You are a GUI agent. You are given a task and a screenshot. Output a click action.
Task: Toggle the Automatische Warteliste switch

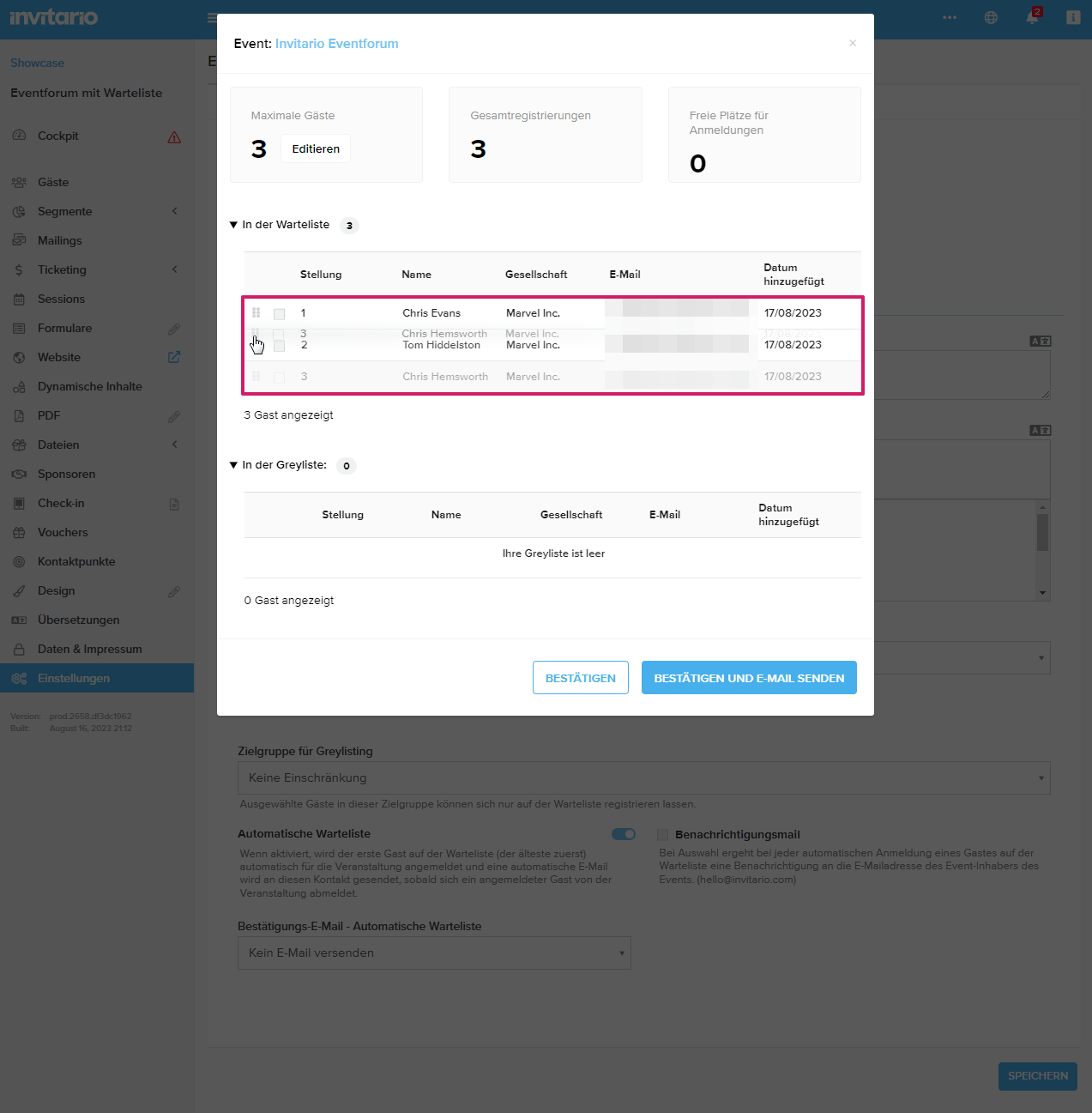click(x=624, y=834)
